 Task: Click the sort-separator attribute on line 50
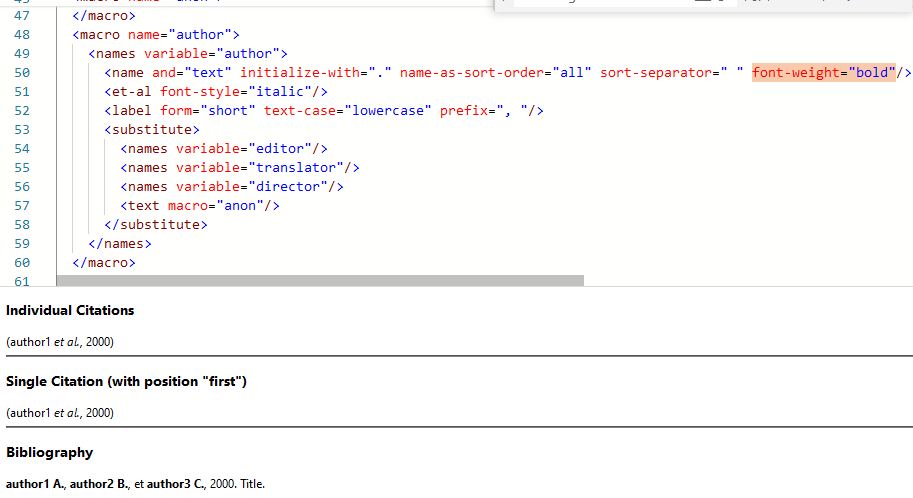click(671, 72)
